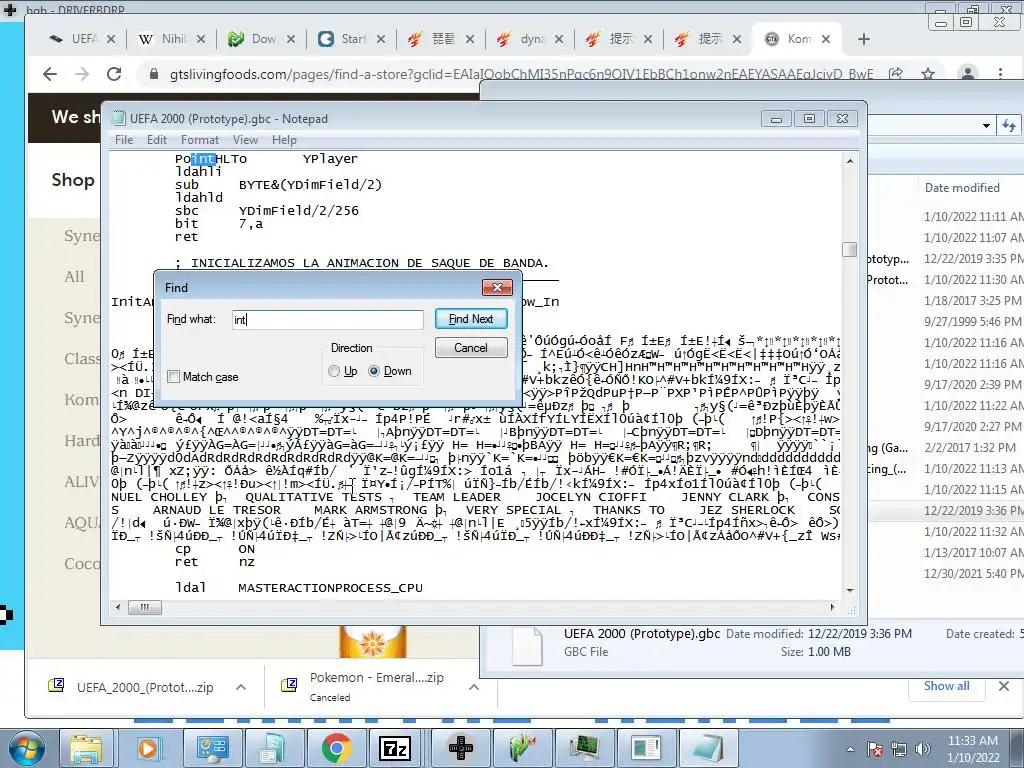Click Notepad's vertical scrollbar up arrow
The width and height of the screenshot is (1024, 768).
tap(850, 161)
